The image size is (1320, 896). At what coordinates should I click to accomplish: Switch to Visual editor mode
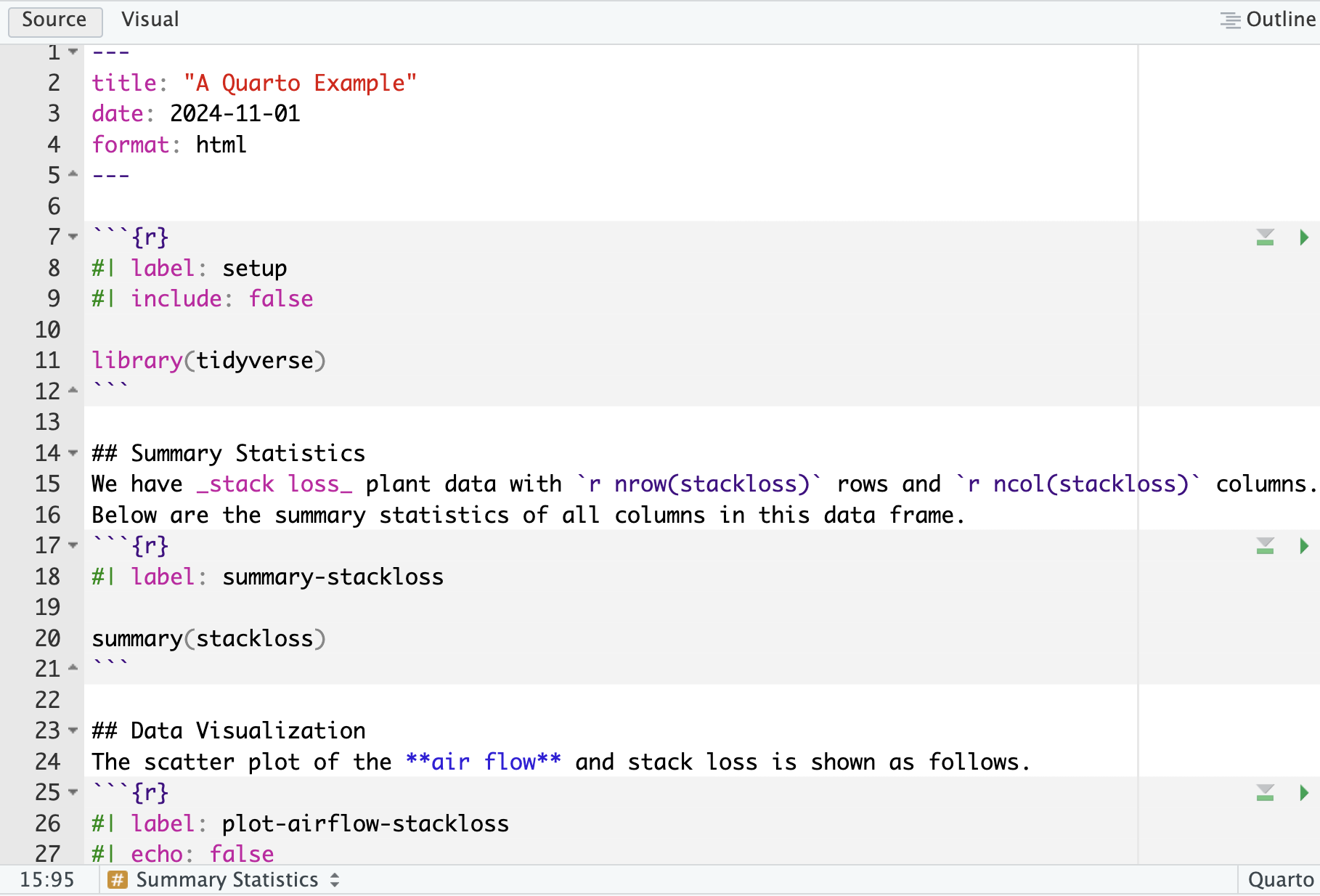(150, 20)
